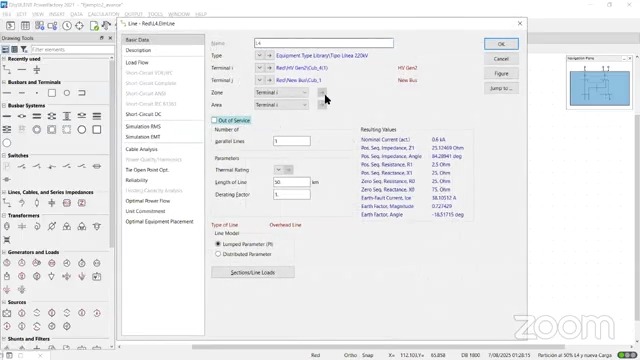640x360 pixels.
Task: Select the General Impedance Z icon
Action: (x=82, y=203)
